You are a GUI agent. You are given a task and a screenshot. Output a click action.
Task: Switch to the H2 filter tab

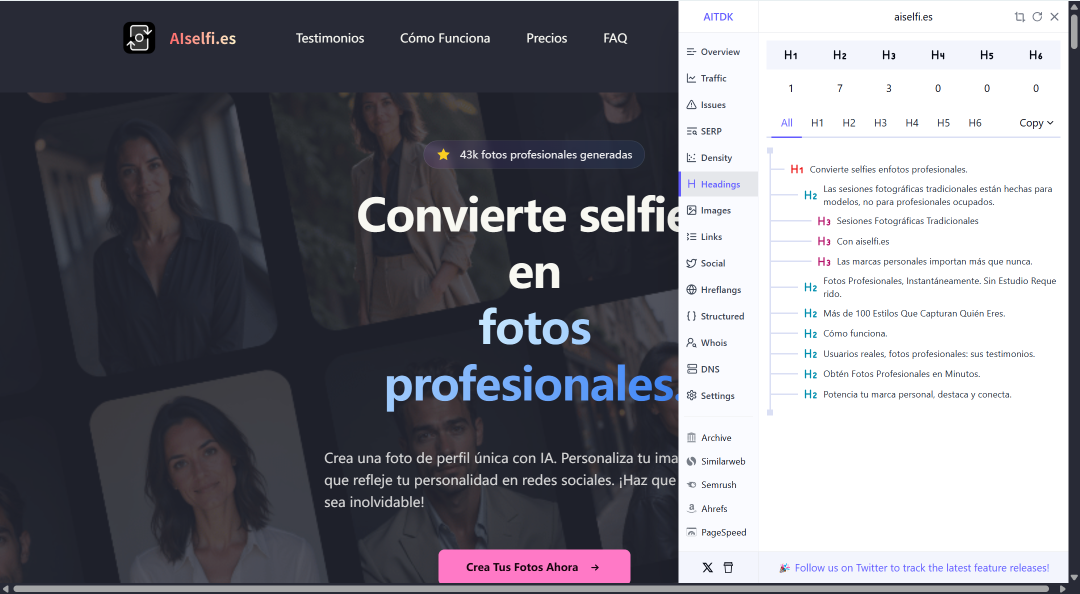click(849, 123)
